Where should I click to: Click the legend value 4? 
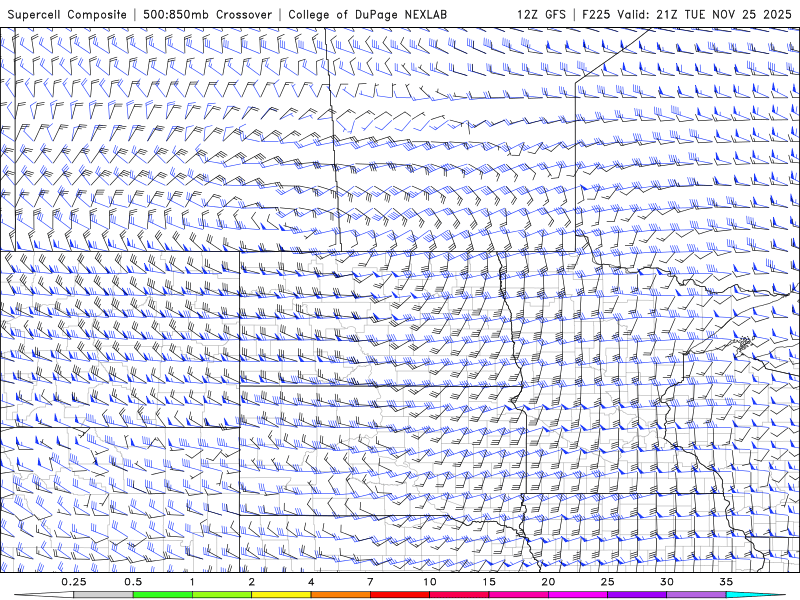tap(311, 582)
